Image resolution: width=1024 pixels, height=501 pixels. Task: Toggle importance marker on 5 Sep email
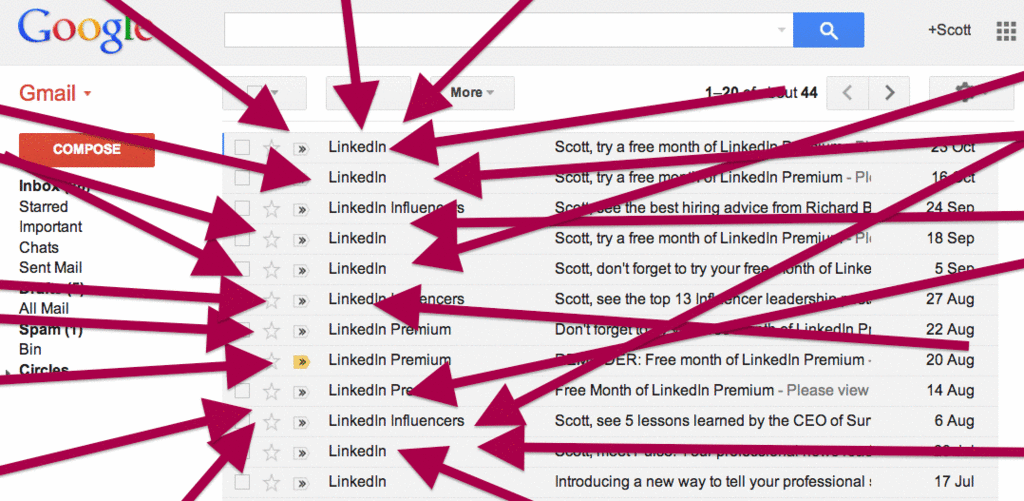[300, 269]
